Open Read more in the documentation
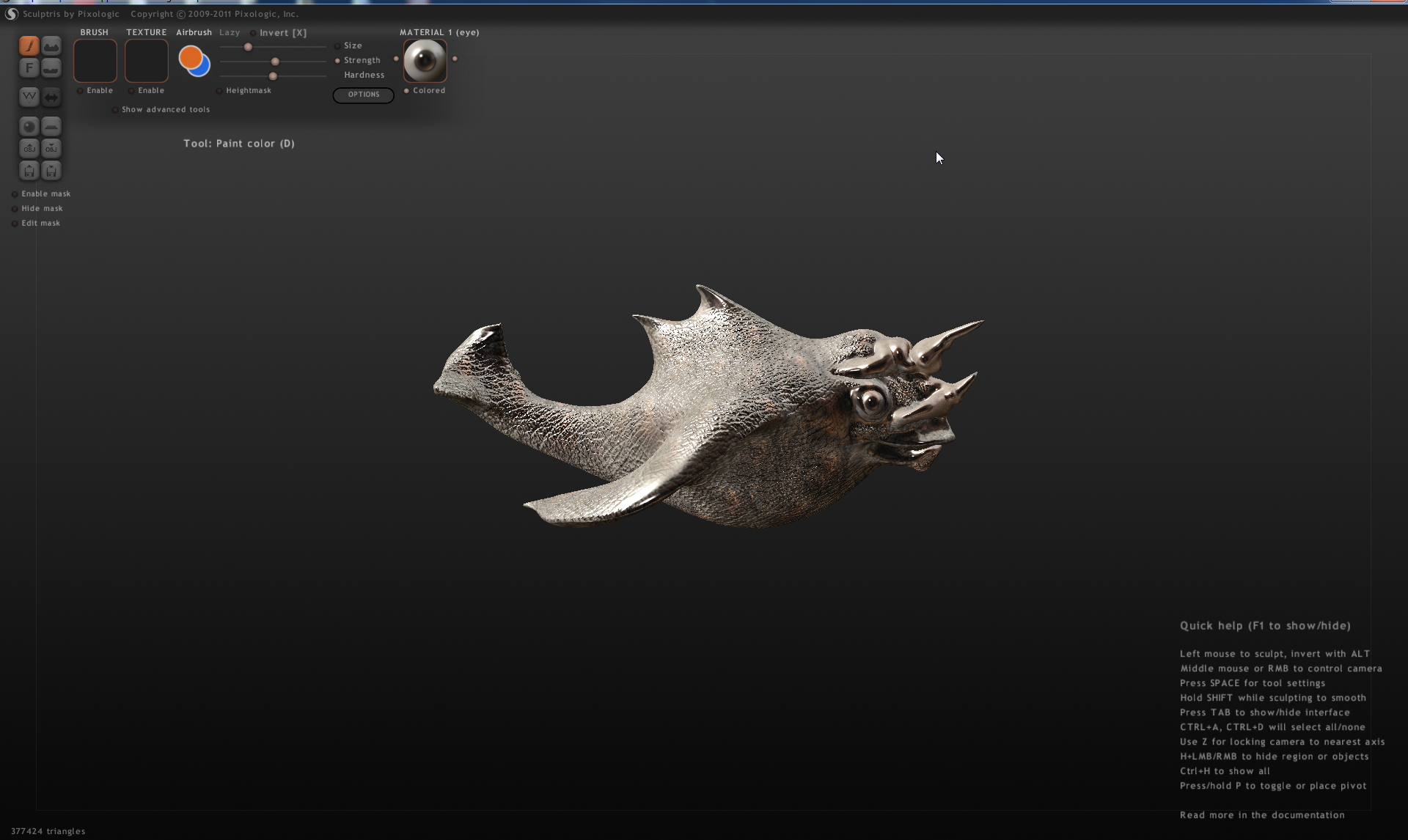 (1261, 815)
